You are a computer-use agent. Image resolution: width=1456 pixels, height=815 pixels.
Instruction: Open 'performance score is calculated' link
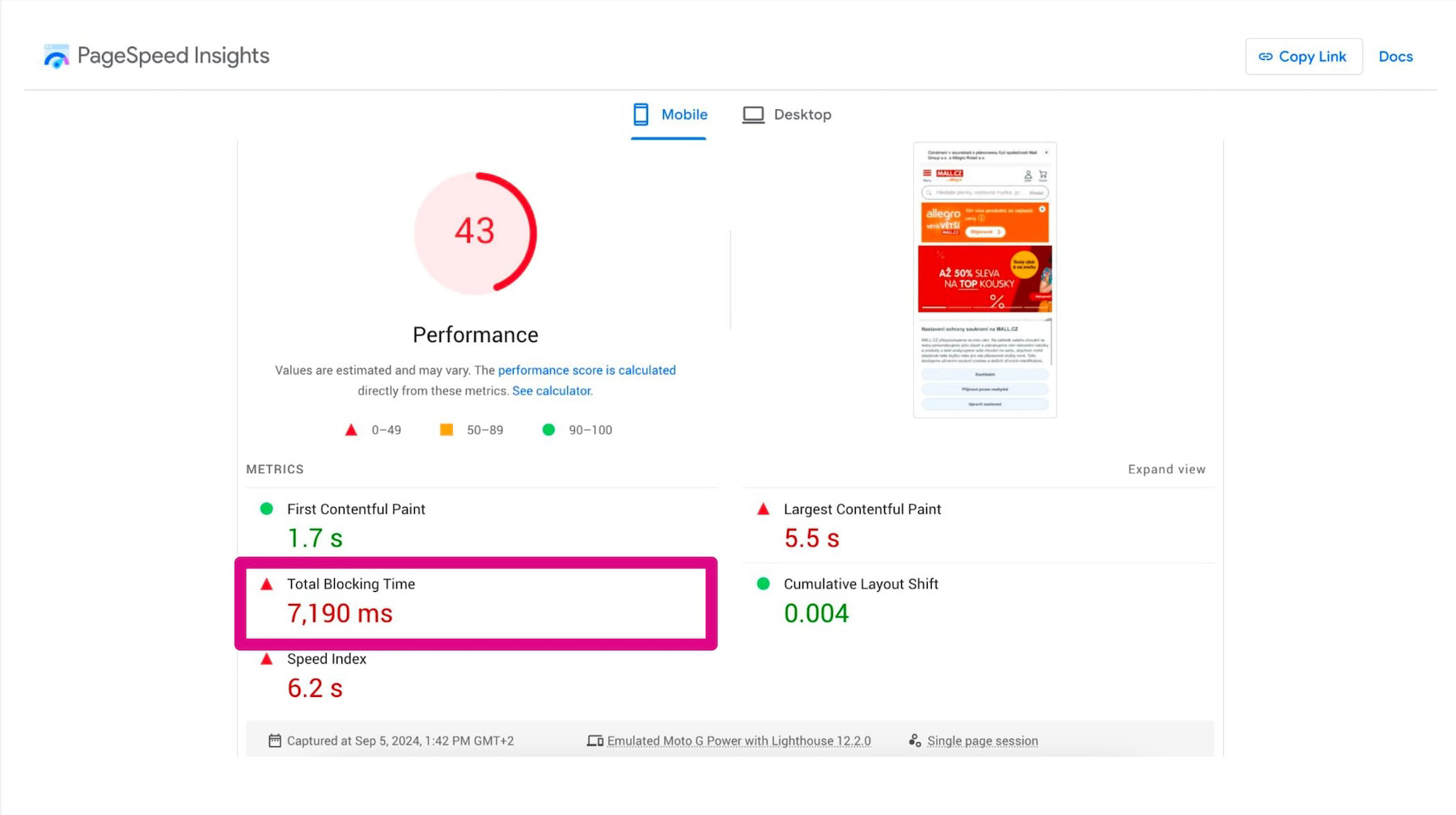(x=586, y=370)
